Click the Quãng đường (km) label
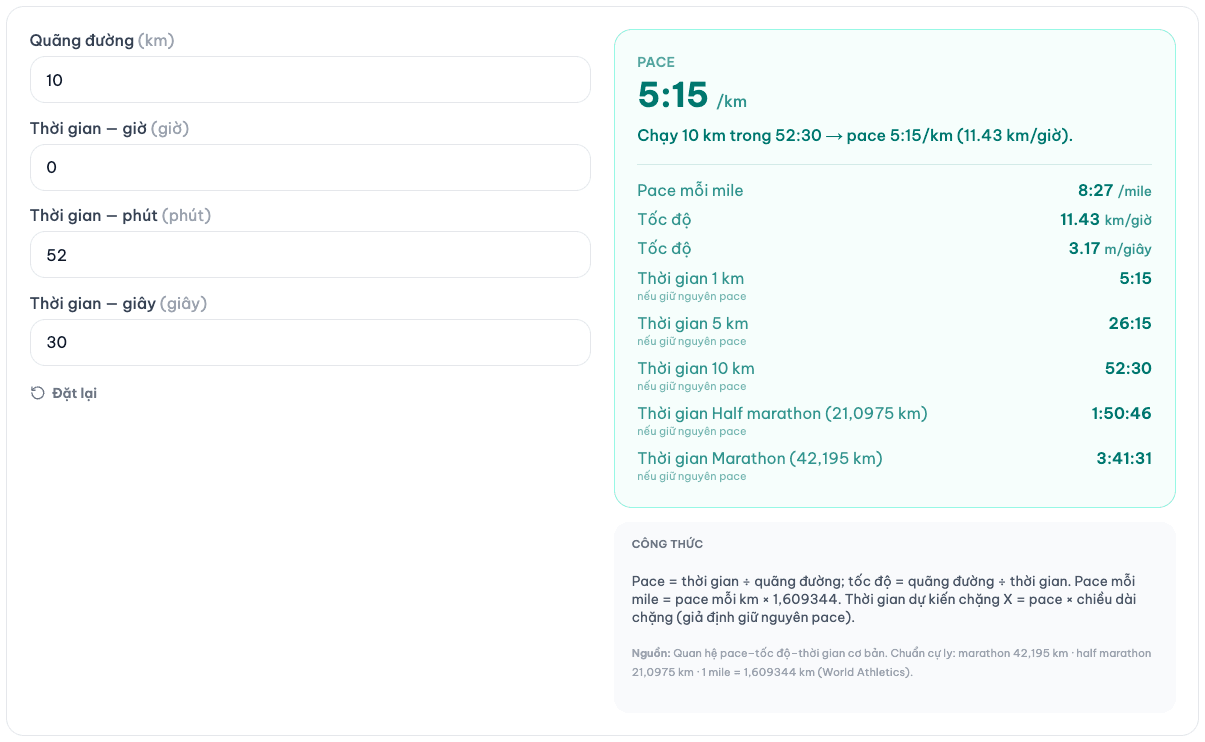 coord(102,41)
